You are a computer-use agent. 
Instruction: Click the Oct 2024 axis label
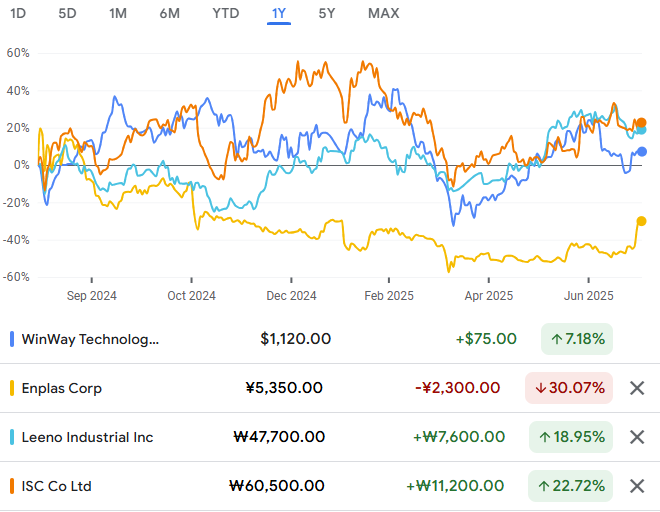tap(192, 296)
